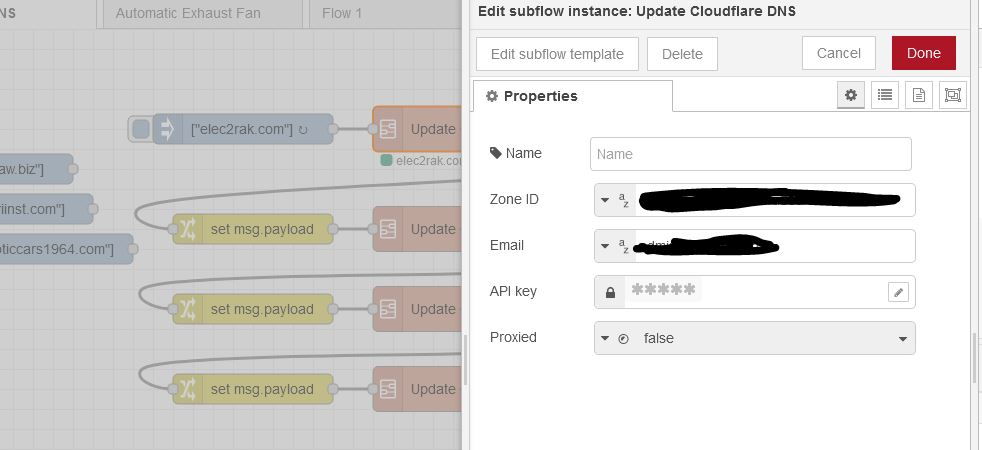Open node properties gear icon
The image size is (982, 450).
(x=850, y=95)
